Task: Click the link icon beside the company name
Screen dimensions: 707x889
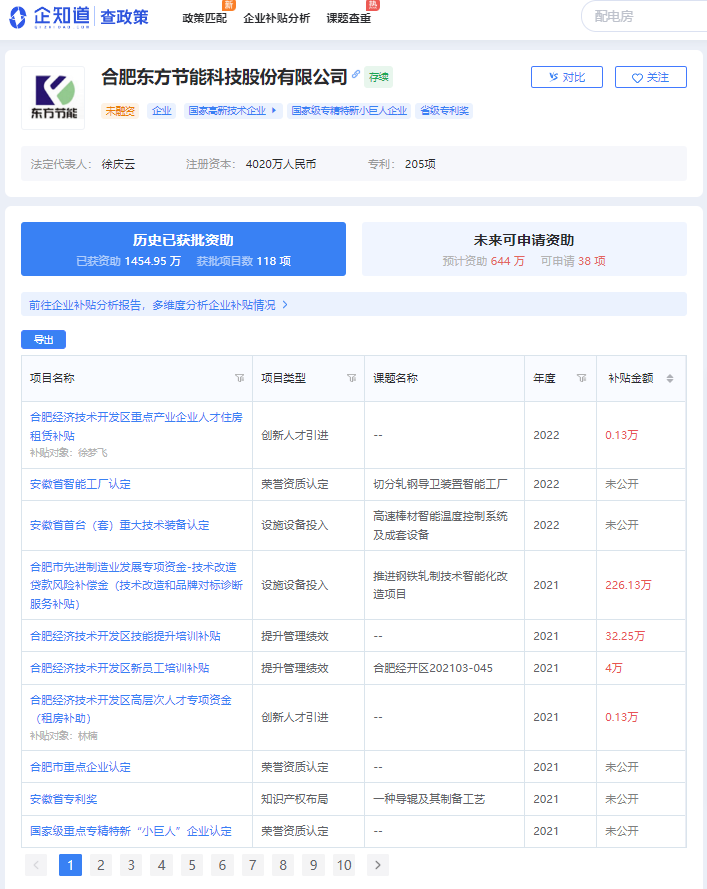Action: (356, 74)
